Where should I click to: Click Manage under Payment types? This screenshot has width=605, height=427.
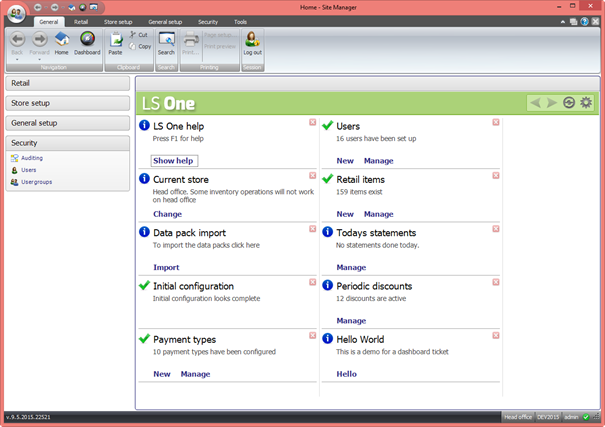195,374
